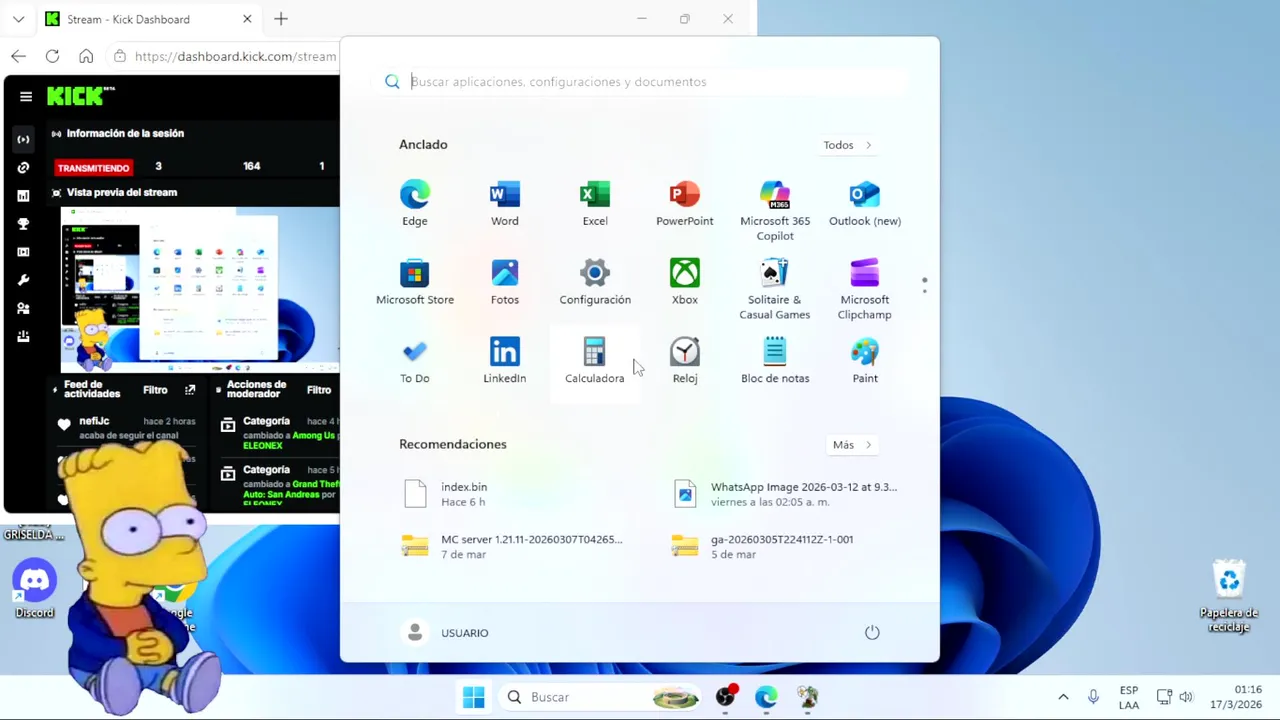Click the stream preview thumbnail in Kick
This screenshot has width=1280, height=720.
pos(200,290)
